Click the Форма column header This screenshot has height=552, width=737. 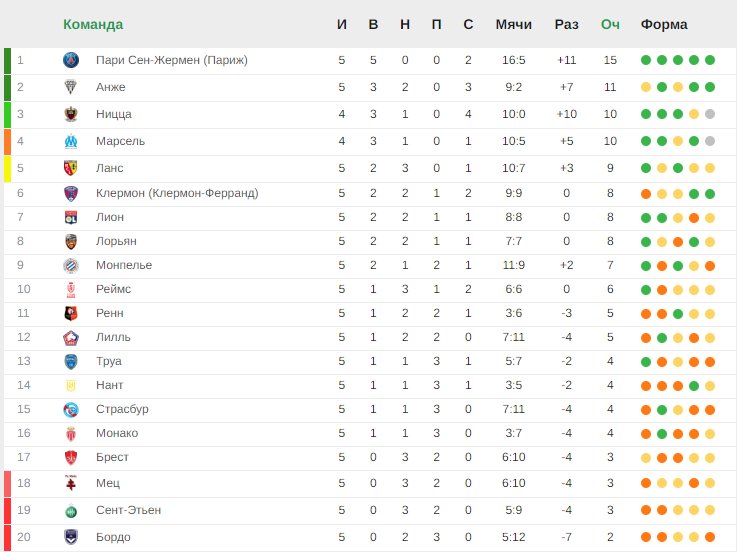pyautogui.click(x=664, y=24)
